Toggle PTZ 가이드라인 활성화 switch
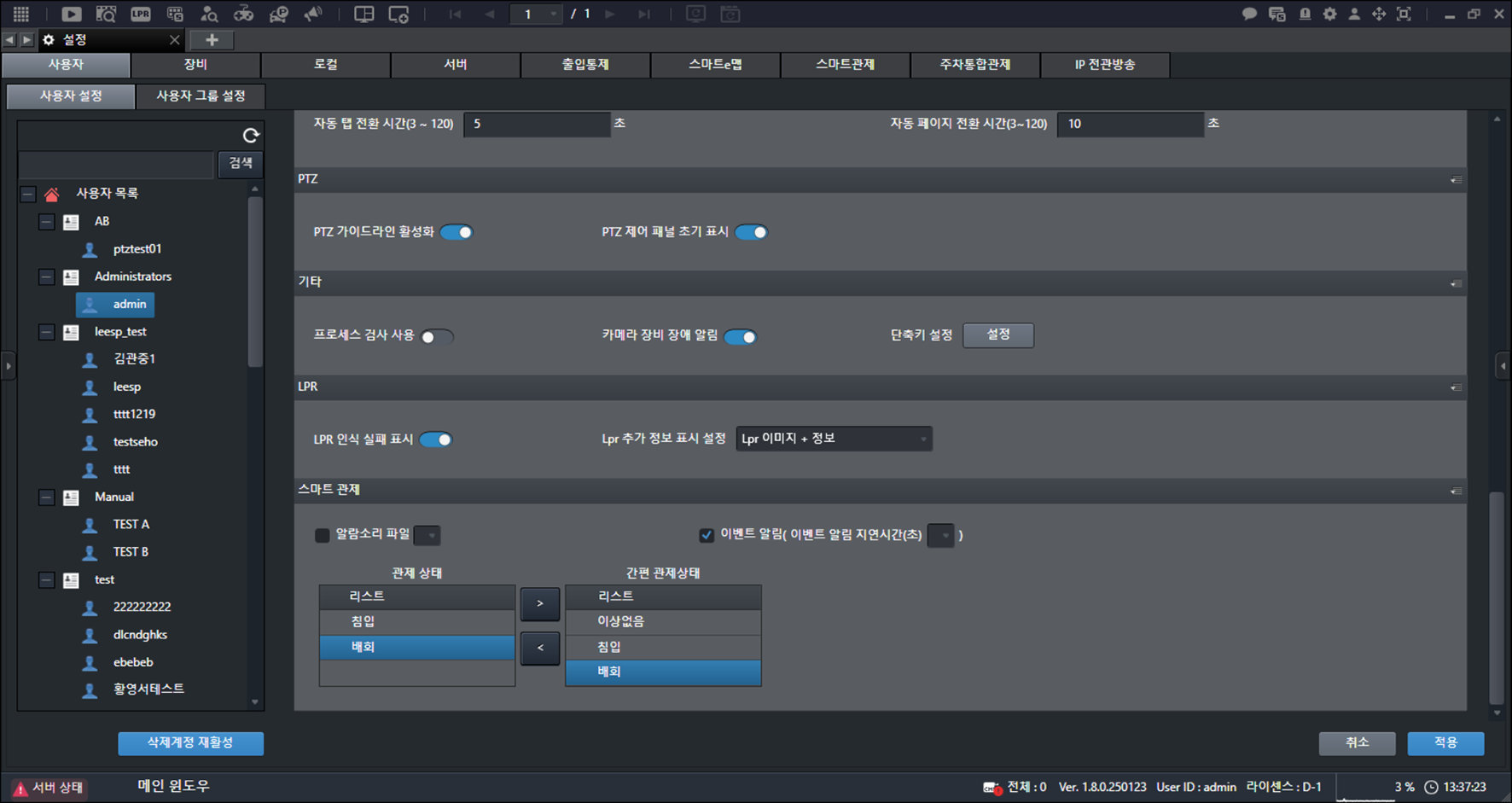The width and height of the screenshot is (1512, 803). (457, 232)
